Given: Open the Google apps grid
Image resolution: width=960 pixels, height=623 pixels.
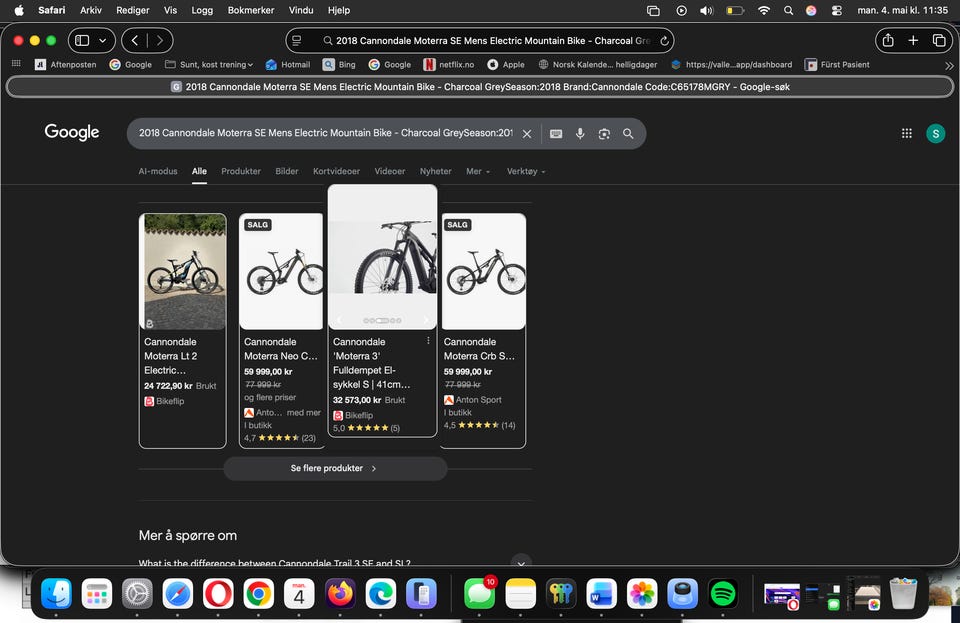Looking at the screenshot, I should point(907,133).
